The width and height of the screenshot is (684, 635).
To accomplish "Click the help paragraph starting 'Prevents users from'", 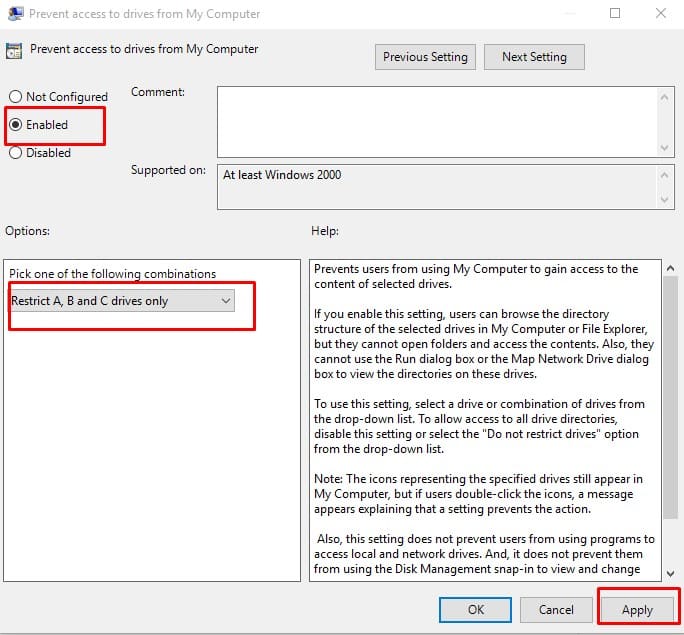I will (x=476, y=277).
